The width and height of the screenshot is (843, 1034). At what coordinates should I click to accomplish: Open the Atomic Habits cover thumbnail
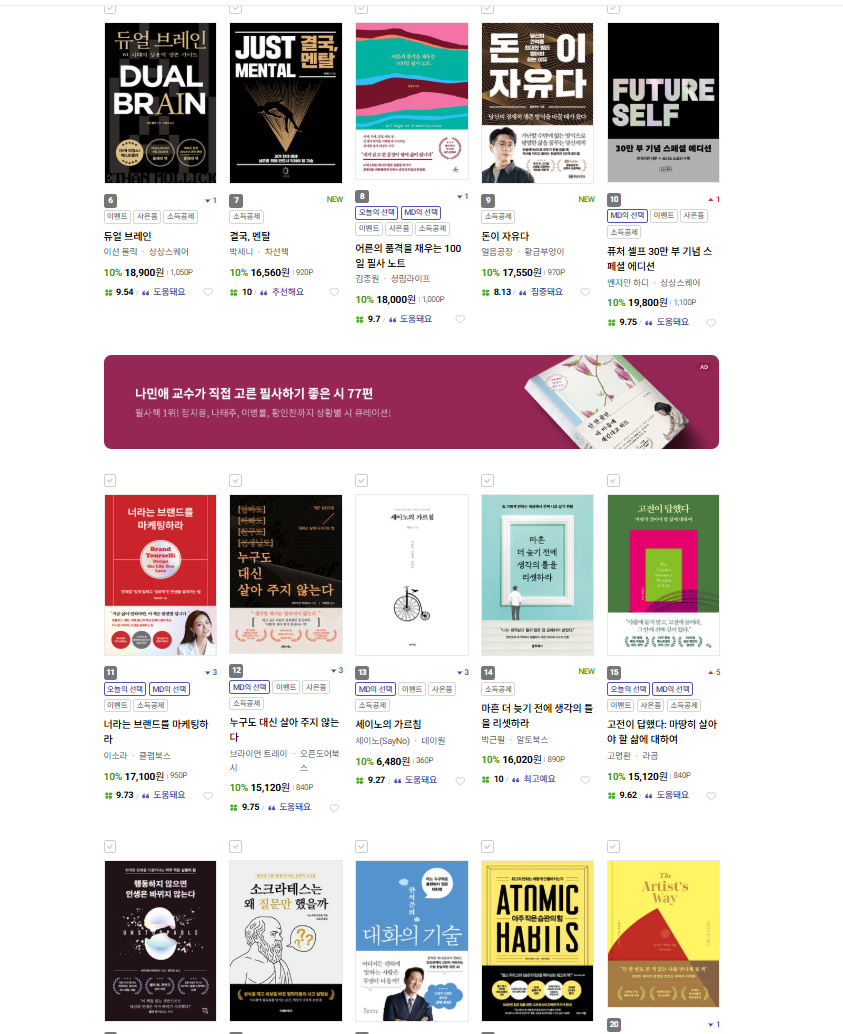(537, 941)
